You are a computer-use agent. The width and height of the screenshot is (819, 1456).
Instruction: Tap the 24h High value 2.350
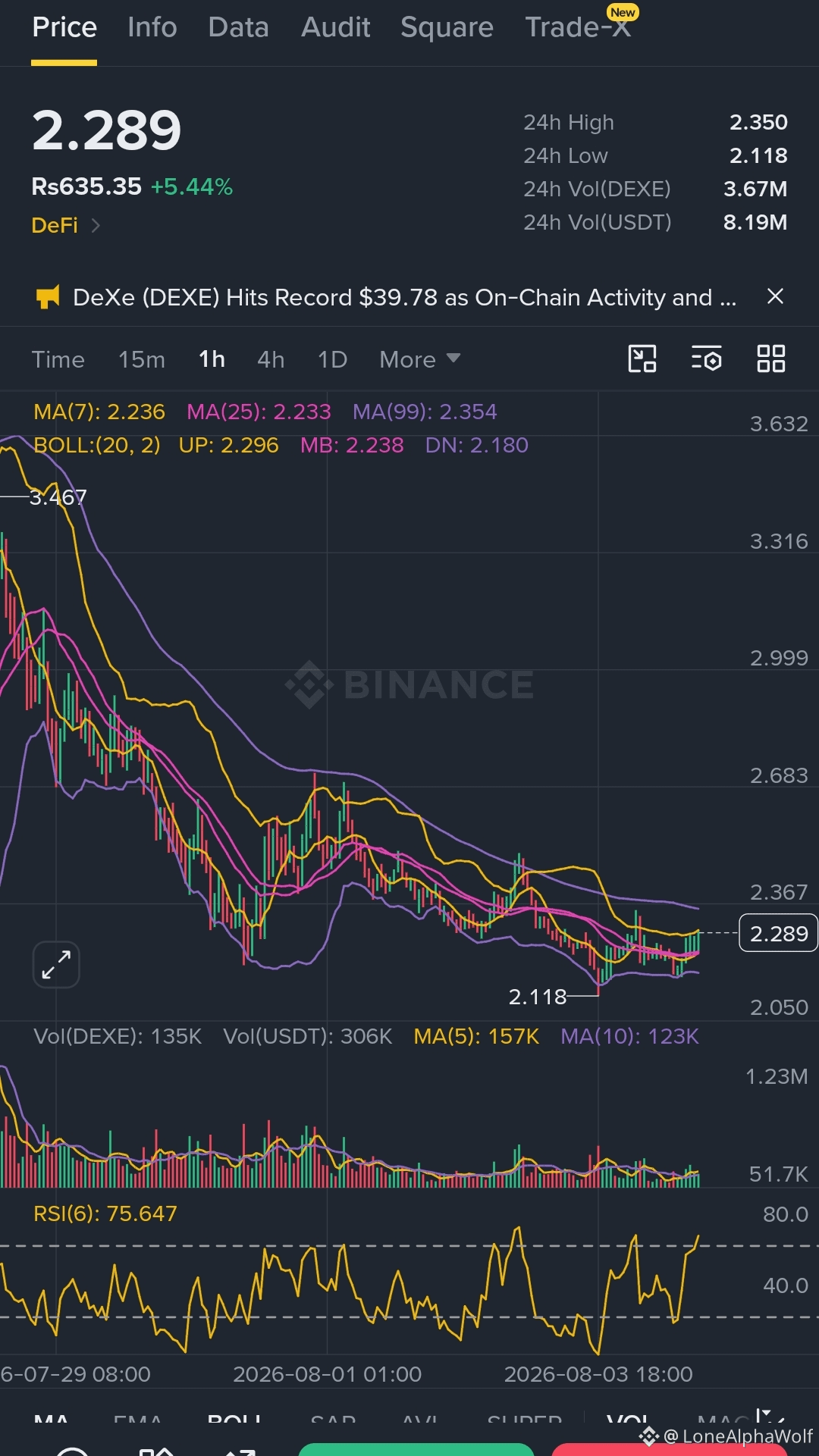[758, 122]
